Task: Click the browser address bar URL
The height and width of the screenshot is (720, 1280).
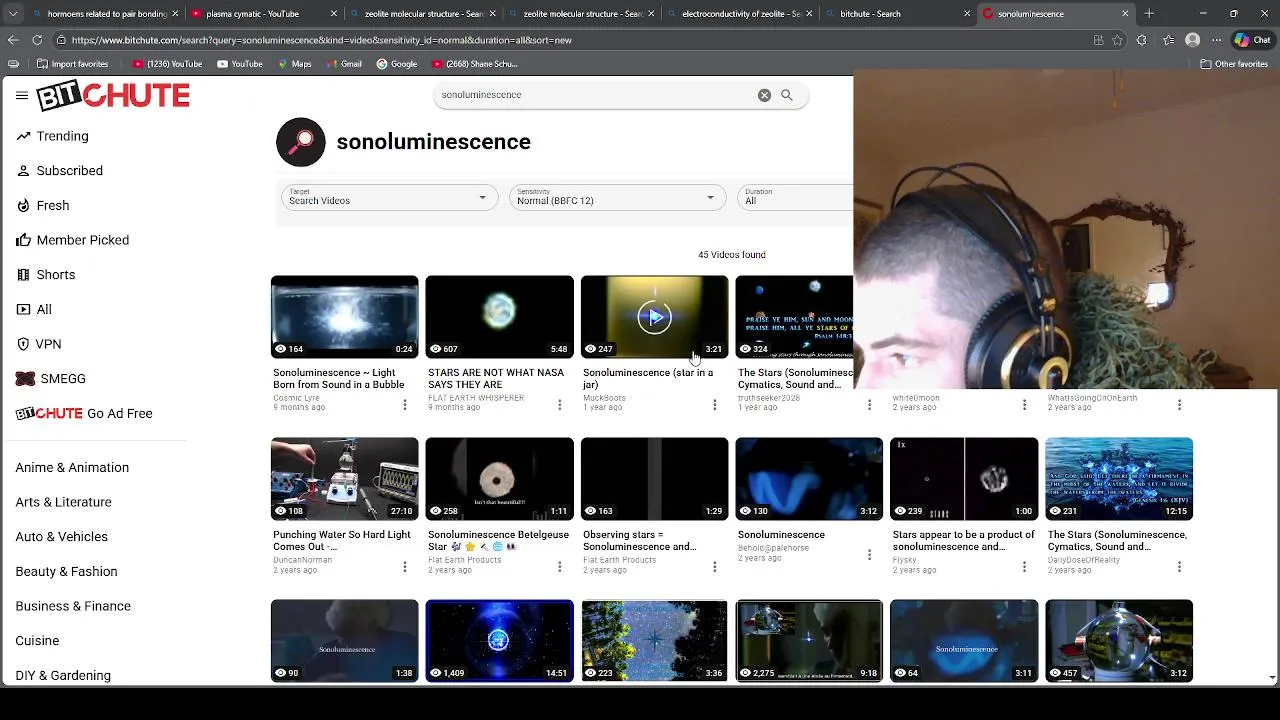Action: (x=321, y=40)
